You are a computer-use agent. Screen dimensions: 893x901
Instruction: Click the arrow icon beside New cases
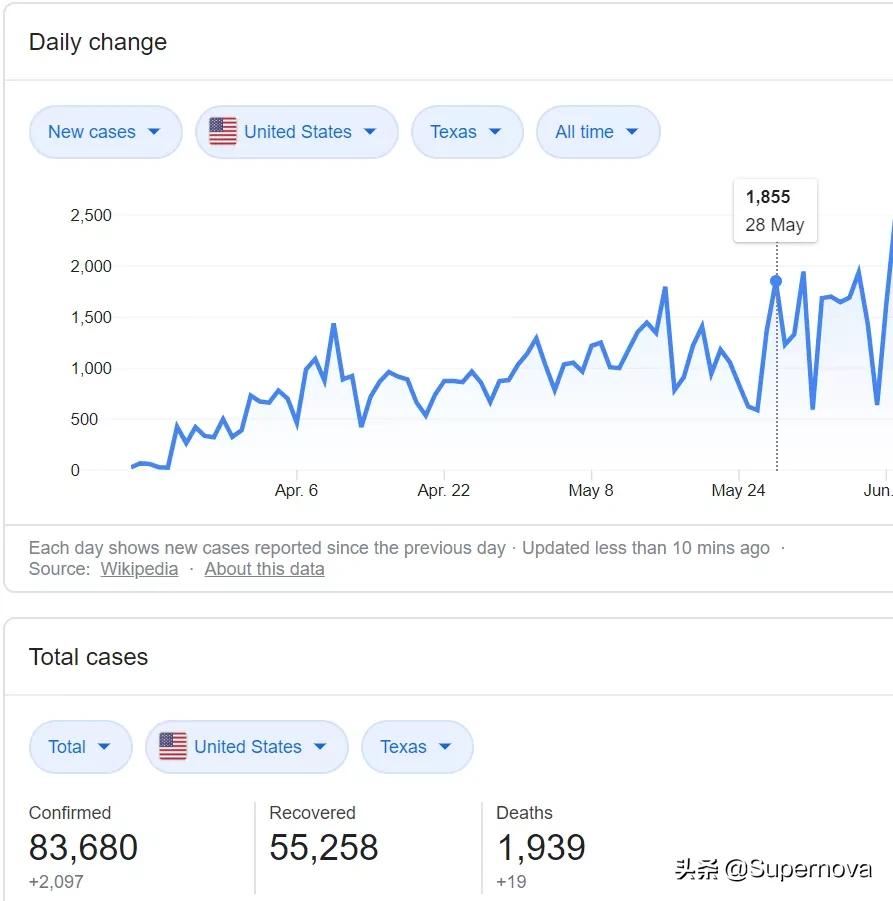coord(154,132)
